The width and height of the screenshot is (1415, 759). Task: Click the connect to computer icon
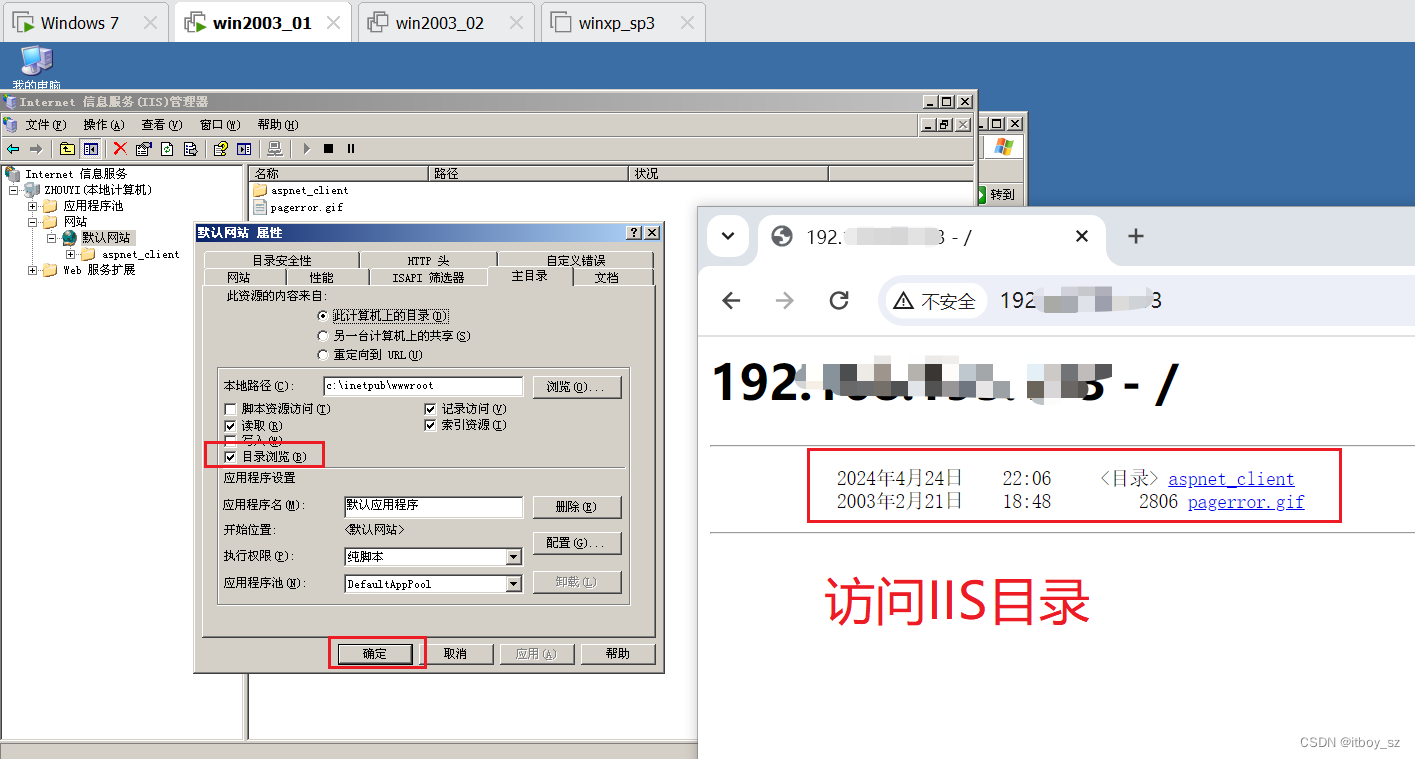pyautogui.click(x=274, y=149)
